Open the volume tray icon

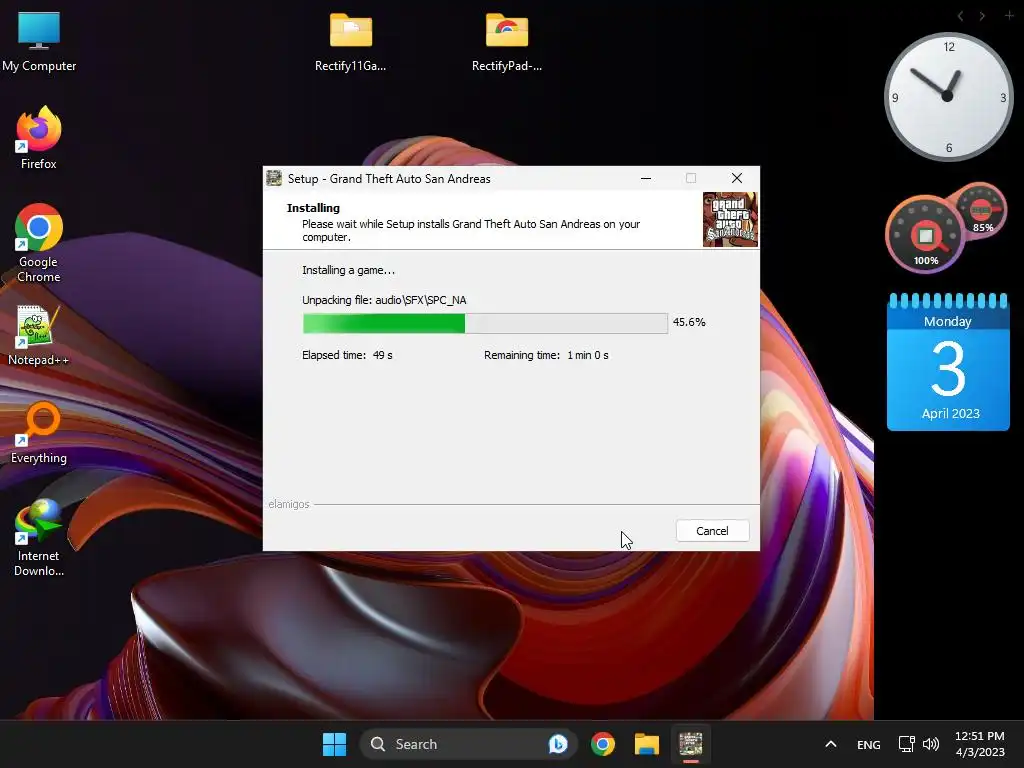pyautogui.click(x=931, y=744)
